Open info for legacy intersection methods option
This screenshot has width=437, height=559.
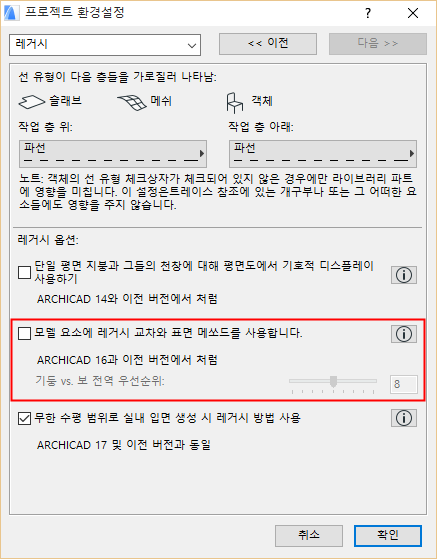coord(404,334)
